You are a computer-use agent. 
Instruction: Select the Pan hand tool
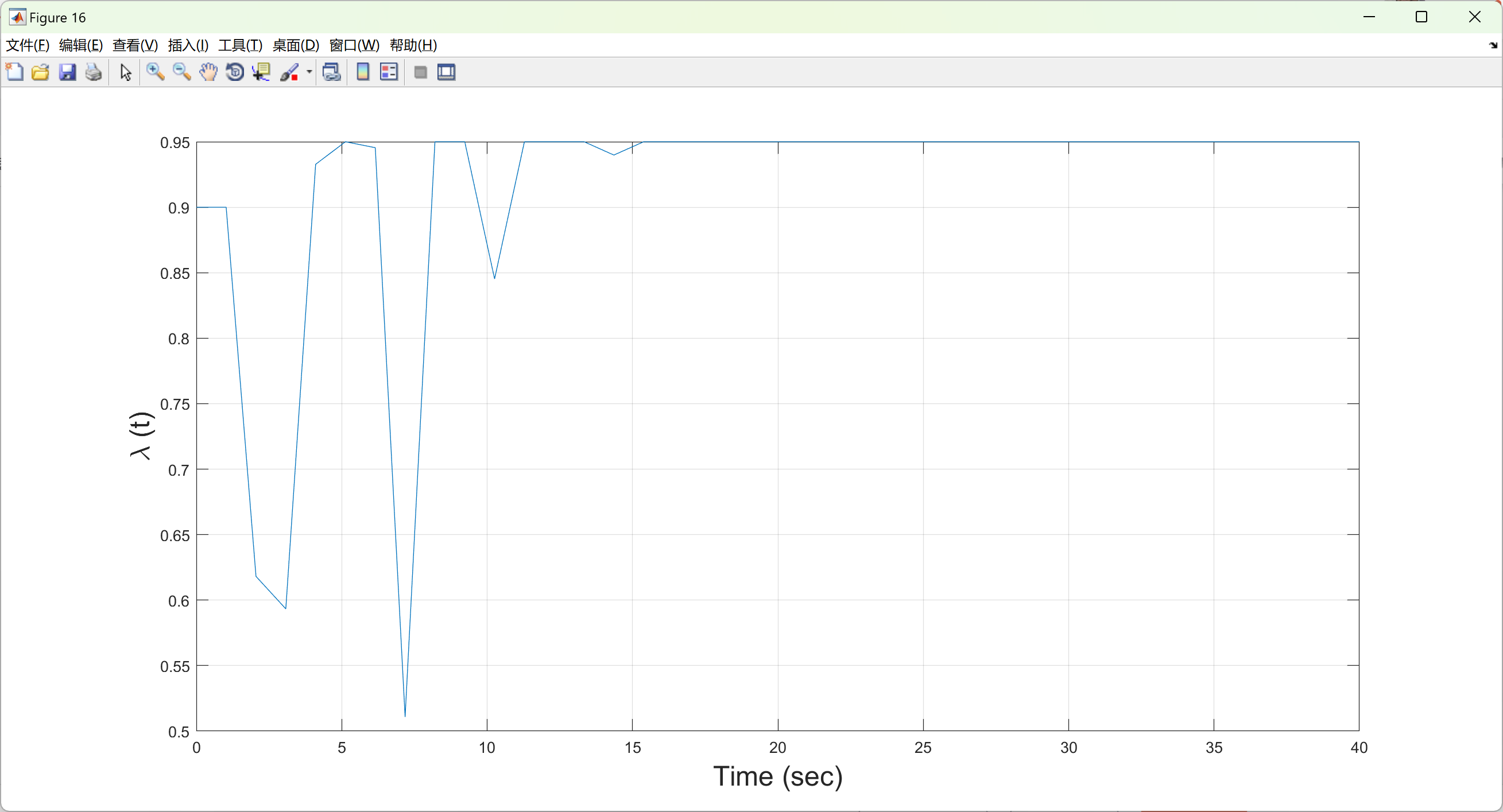coord(208,72)
